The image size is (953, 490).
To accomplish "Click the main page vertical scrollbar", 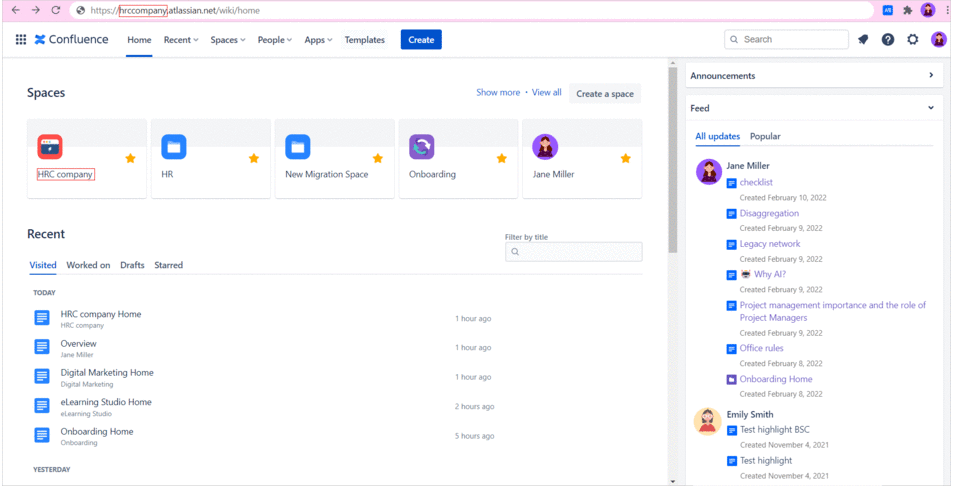I will (672, 160).
